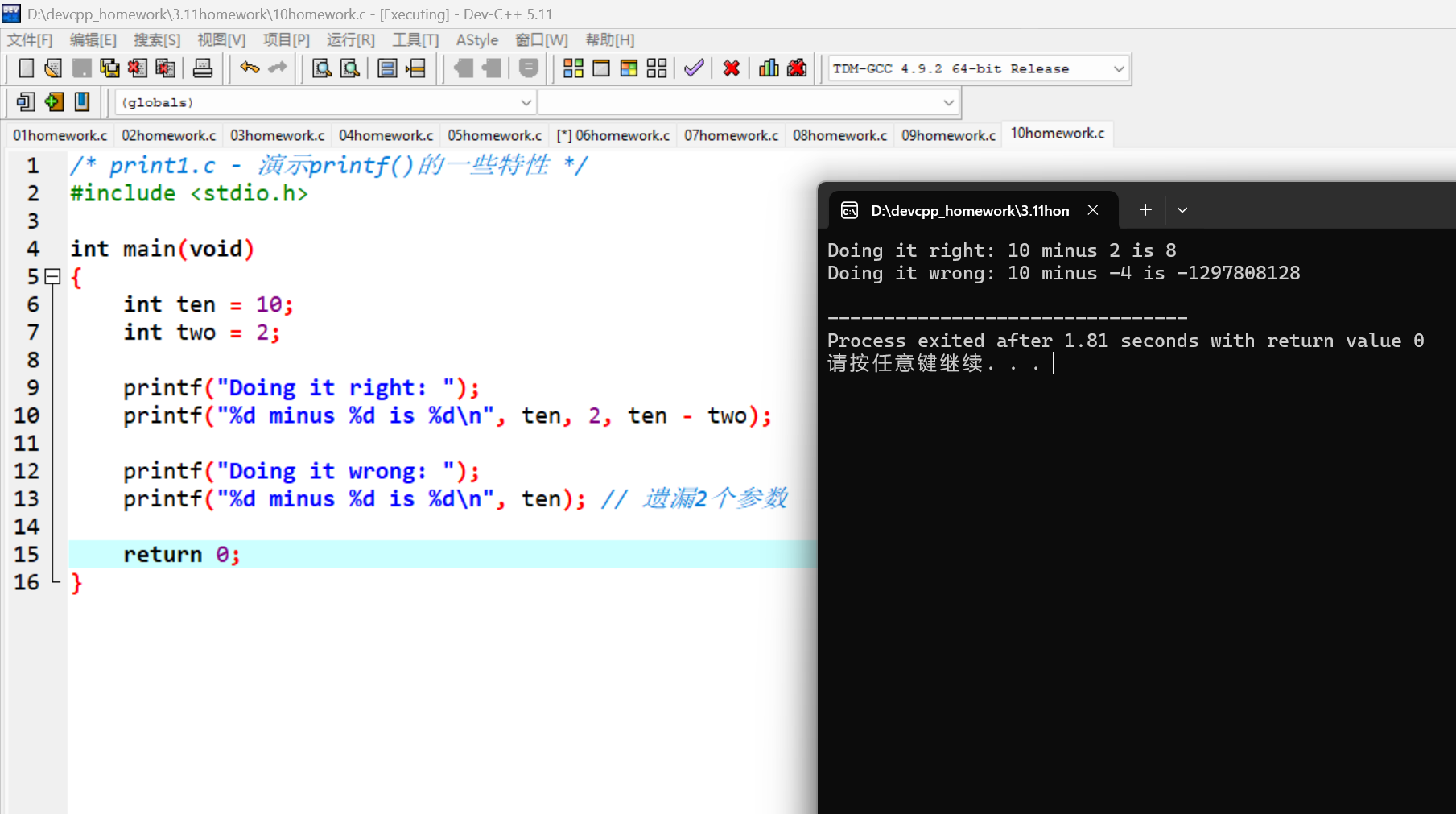Open the (globals) scope dropdown
Image resolution: width=1456 pixels, height=814 pixels.
tap(325, 102)
